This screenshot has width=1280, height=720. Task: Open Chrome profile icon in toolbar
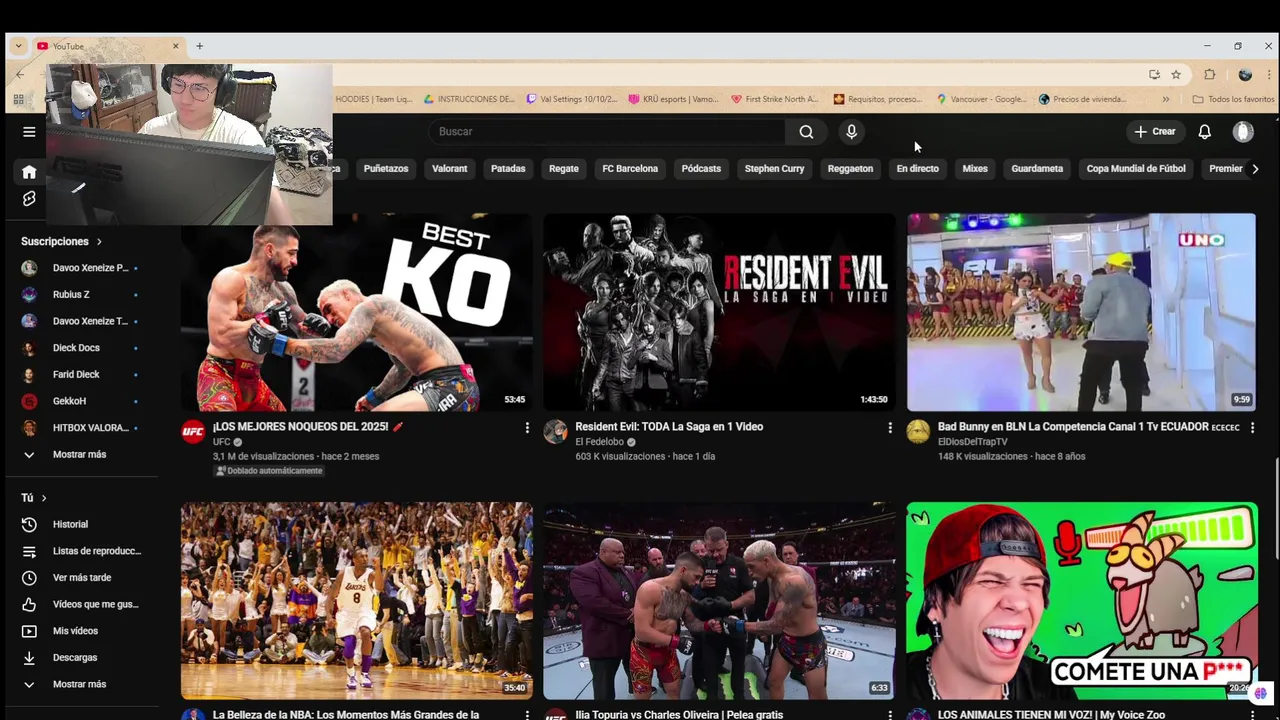(1245, 74)
